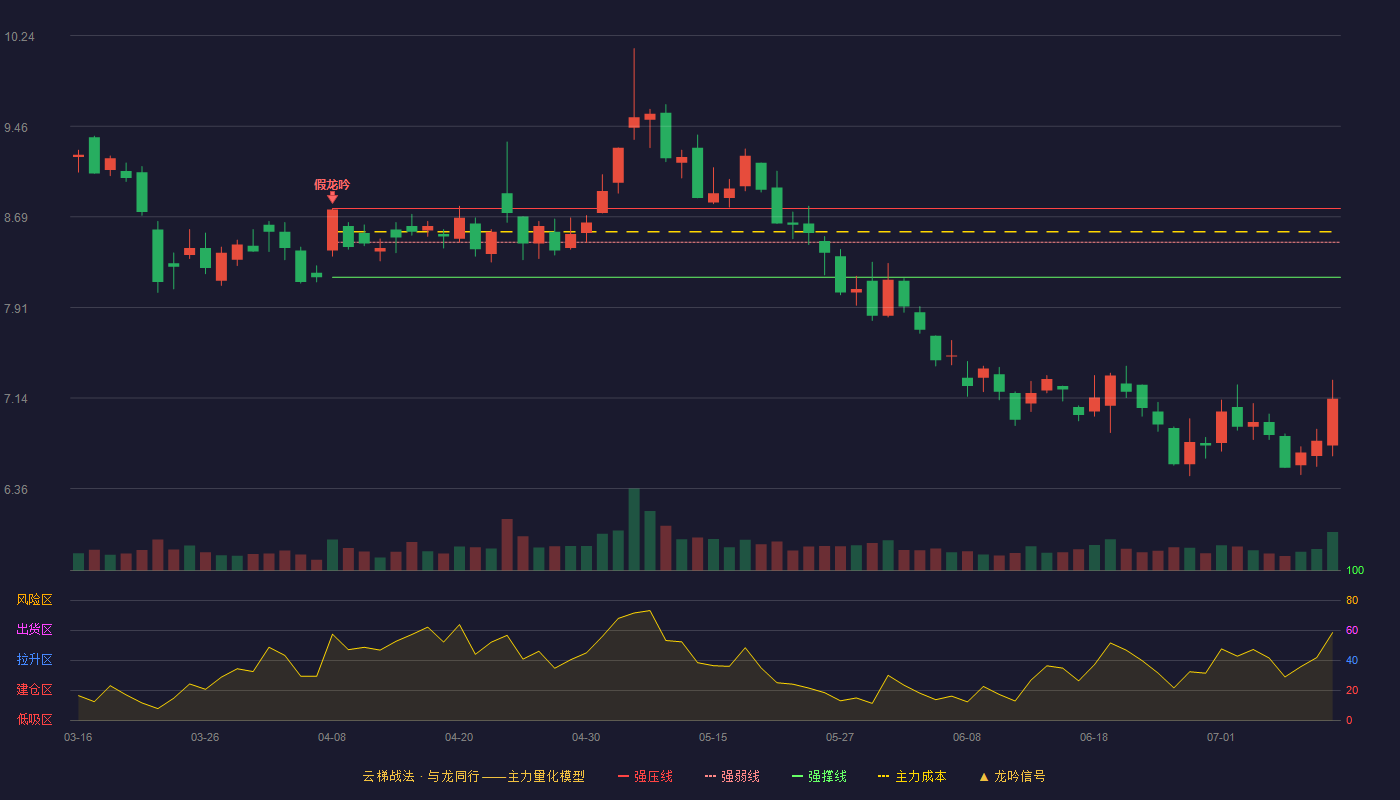Click the red candle under the 假龙吟 marker
This screenshot has width=1400, height=800.
pyautogui.click(x=332, y=230)
